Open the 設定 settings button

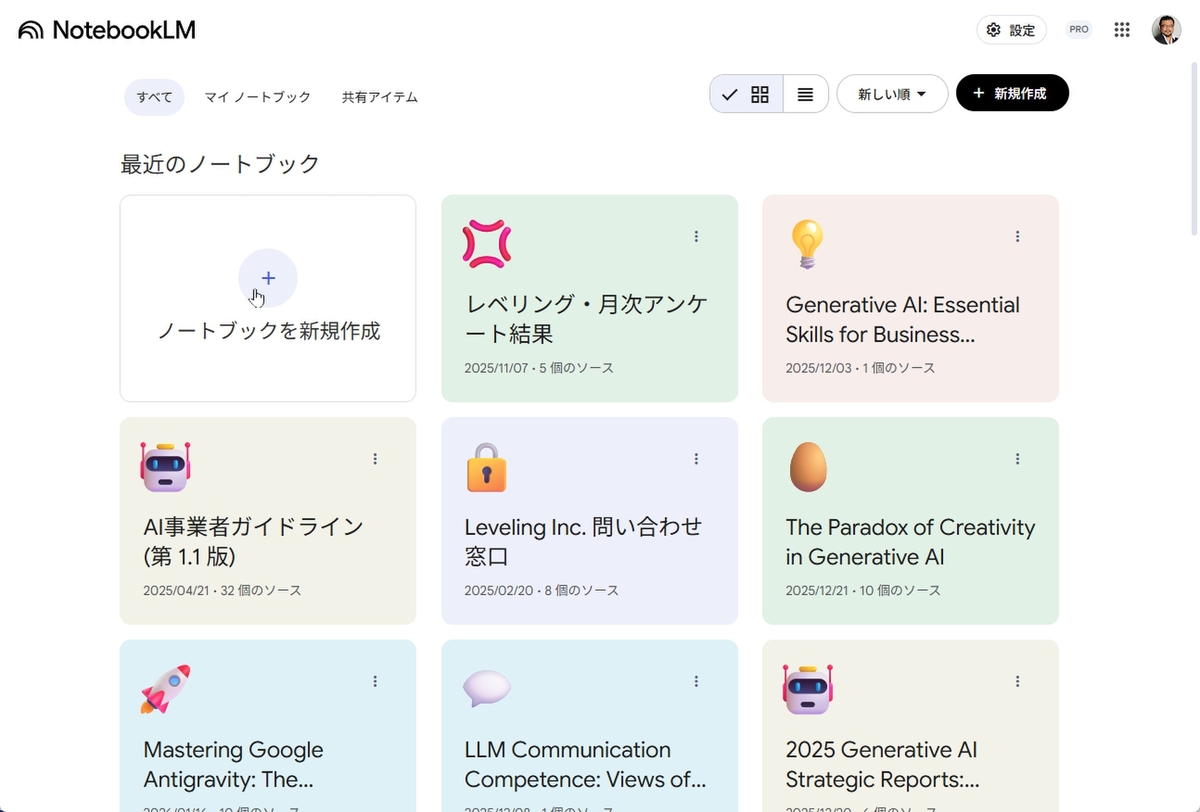1011,30
